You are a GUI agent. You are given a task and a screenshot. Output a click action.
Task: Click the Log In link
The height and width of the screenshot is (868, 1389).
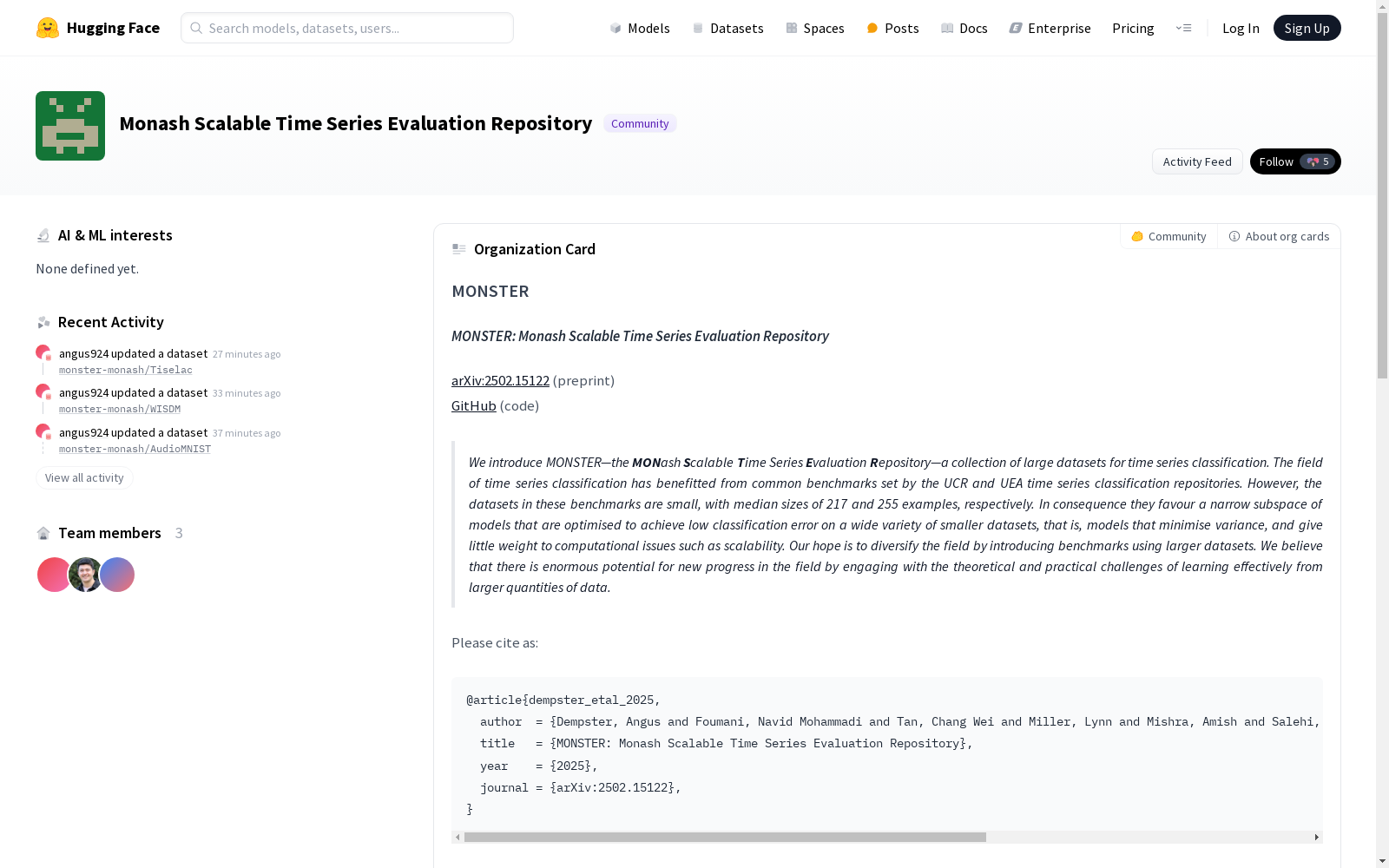coord(1241,28)
